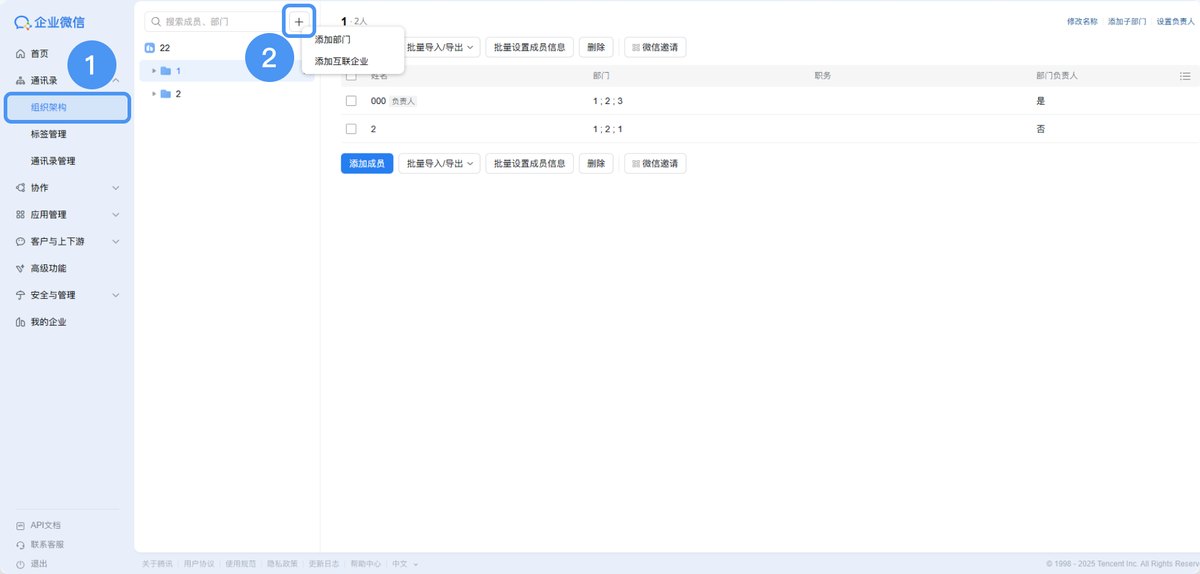This screenshot has width=1200, height=574.
Task: Collapse the 通讯录 section chevron
Action: click(x=116, y=81)
